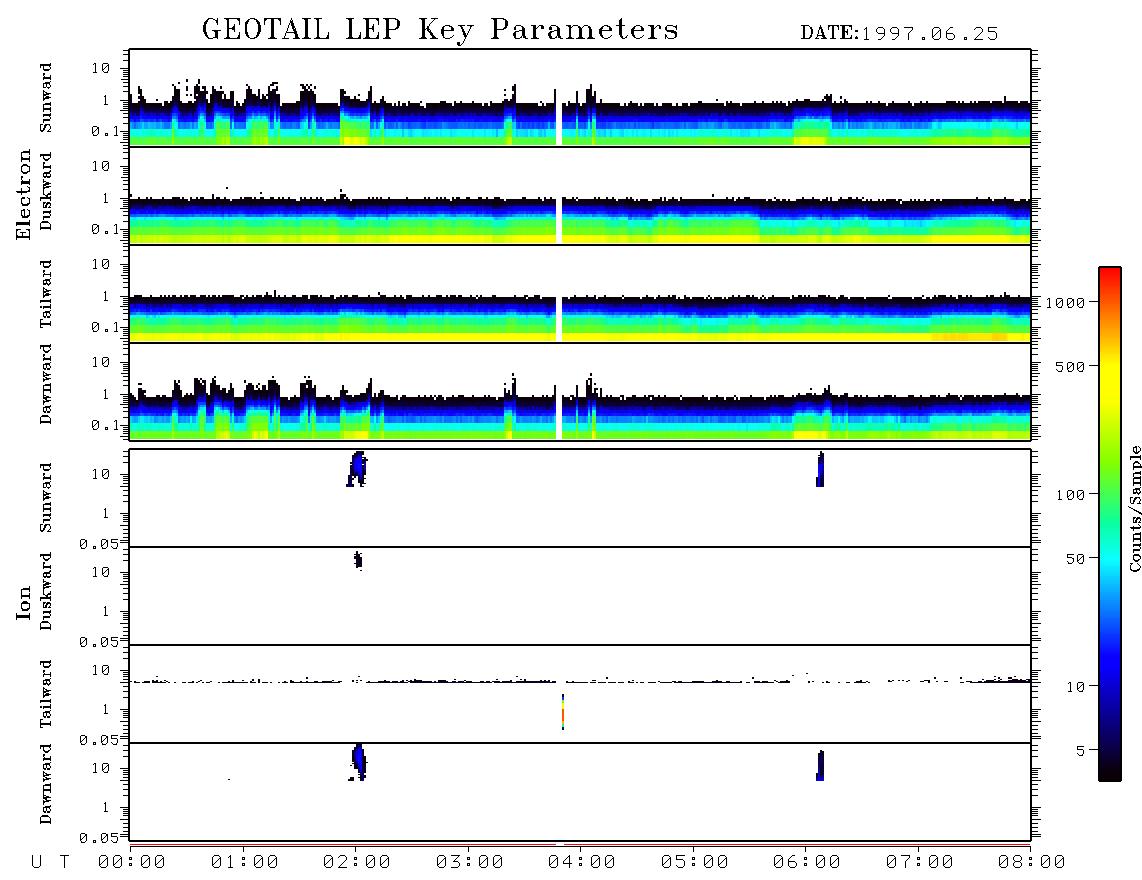Click the Ion Dawnward blue burst near 02:00
This screenshot has height=880, width=1142.
pyautogui.click(x=358, y=763)
